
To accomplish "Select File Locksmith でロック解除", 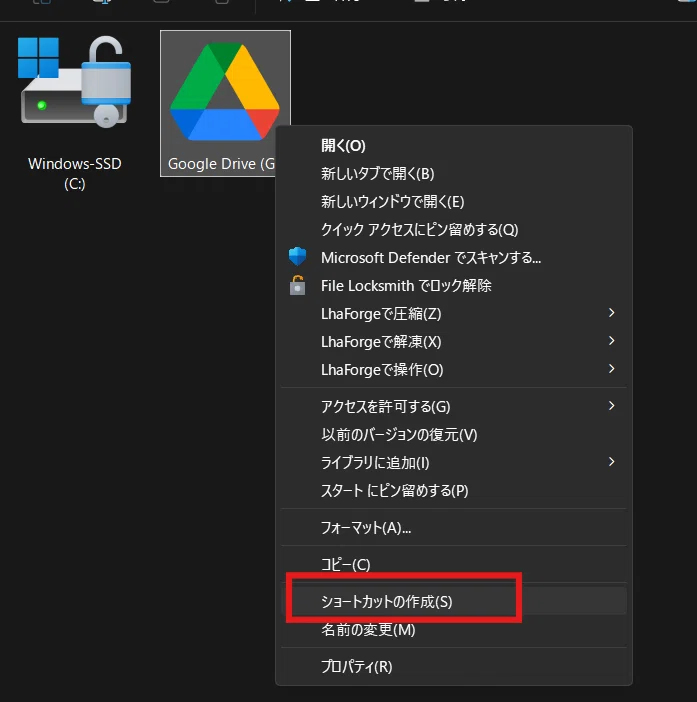I will click(453, 286).
